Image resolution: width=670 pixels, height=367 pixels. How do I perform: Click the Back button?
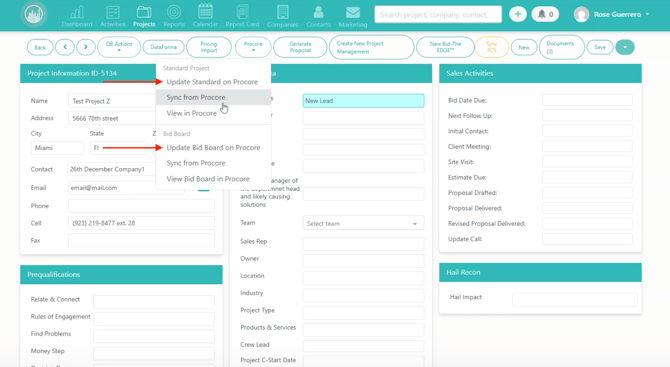tap(40, 47)
